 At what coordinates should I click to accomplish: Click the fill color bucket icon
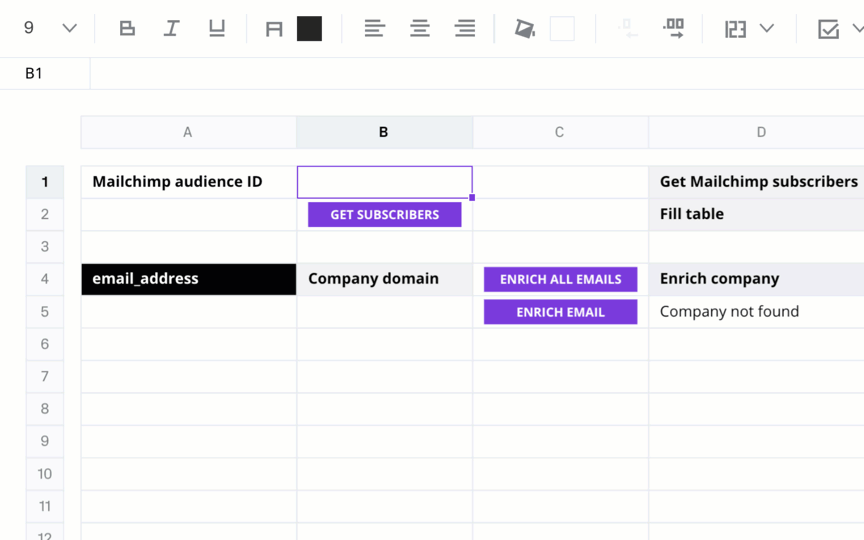tap(525, 29)
